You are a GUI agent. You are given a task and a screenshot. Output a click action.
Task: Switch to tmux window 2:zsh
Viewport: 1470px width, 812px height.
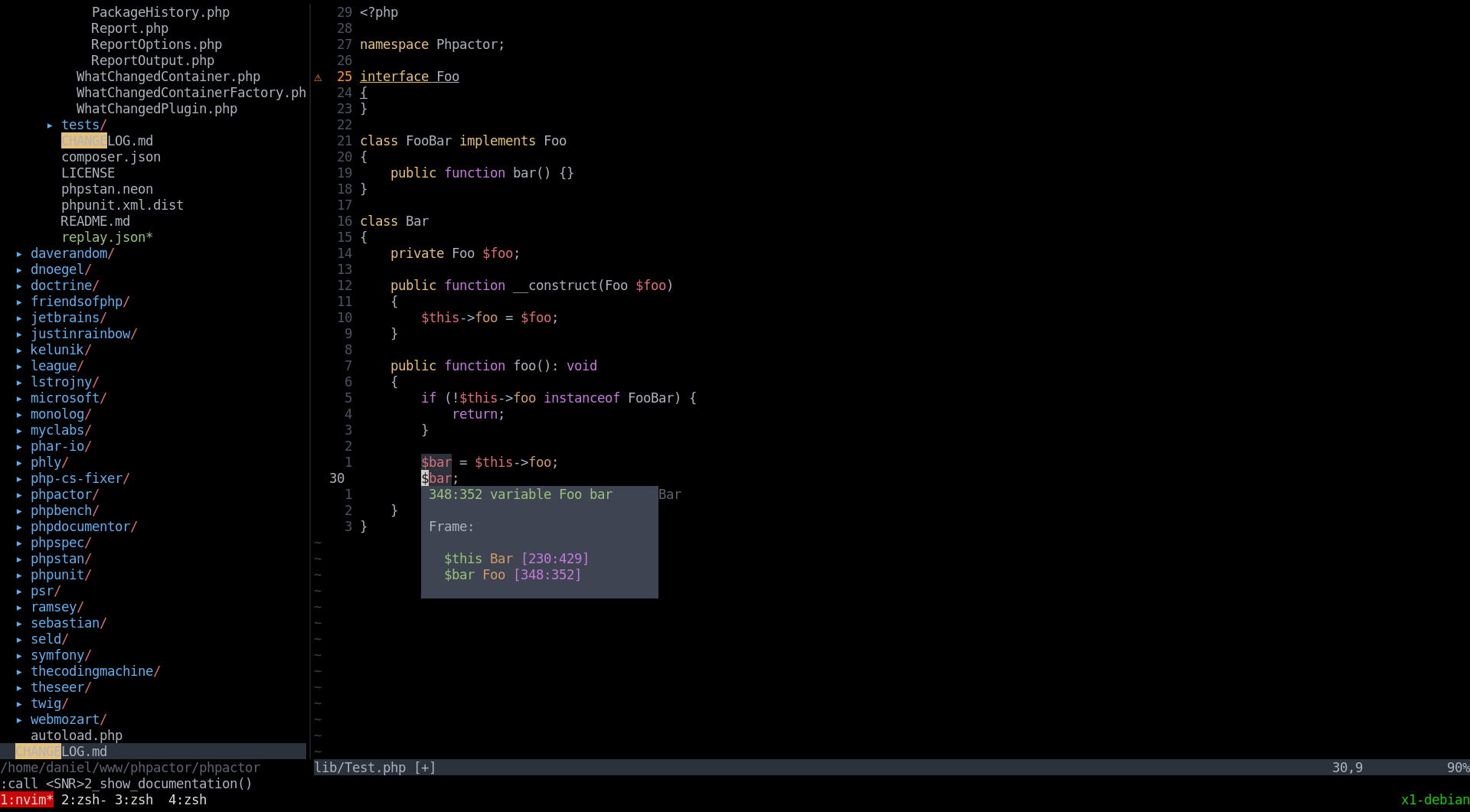click(x=84, y=800)
